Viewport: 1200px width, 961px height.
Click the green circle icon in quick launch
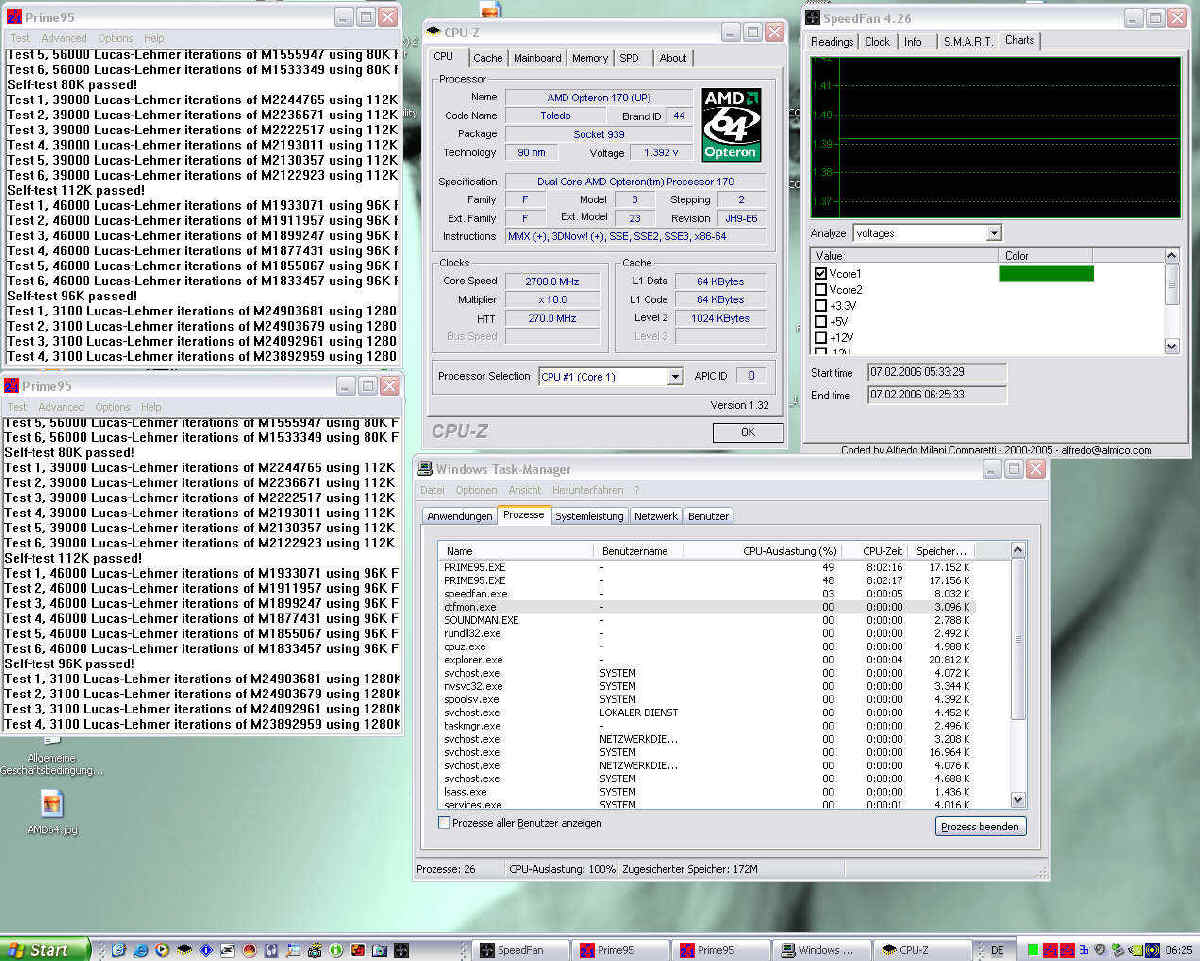point(337,950)
